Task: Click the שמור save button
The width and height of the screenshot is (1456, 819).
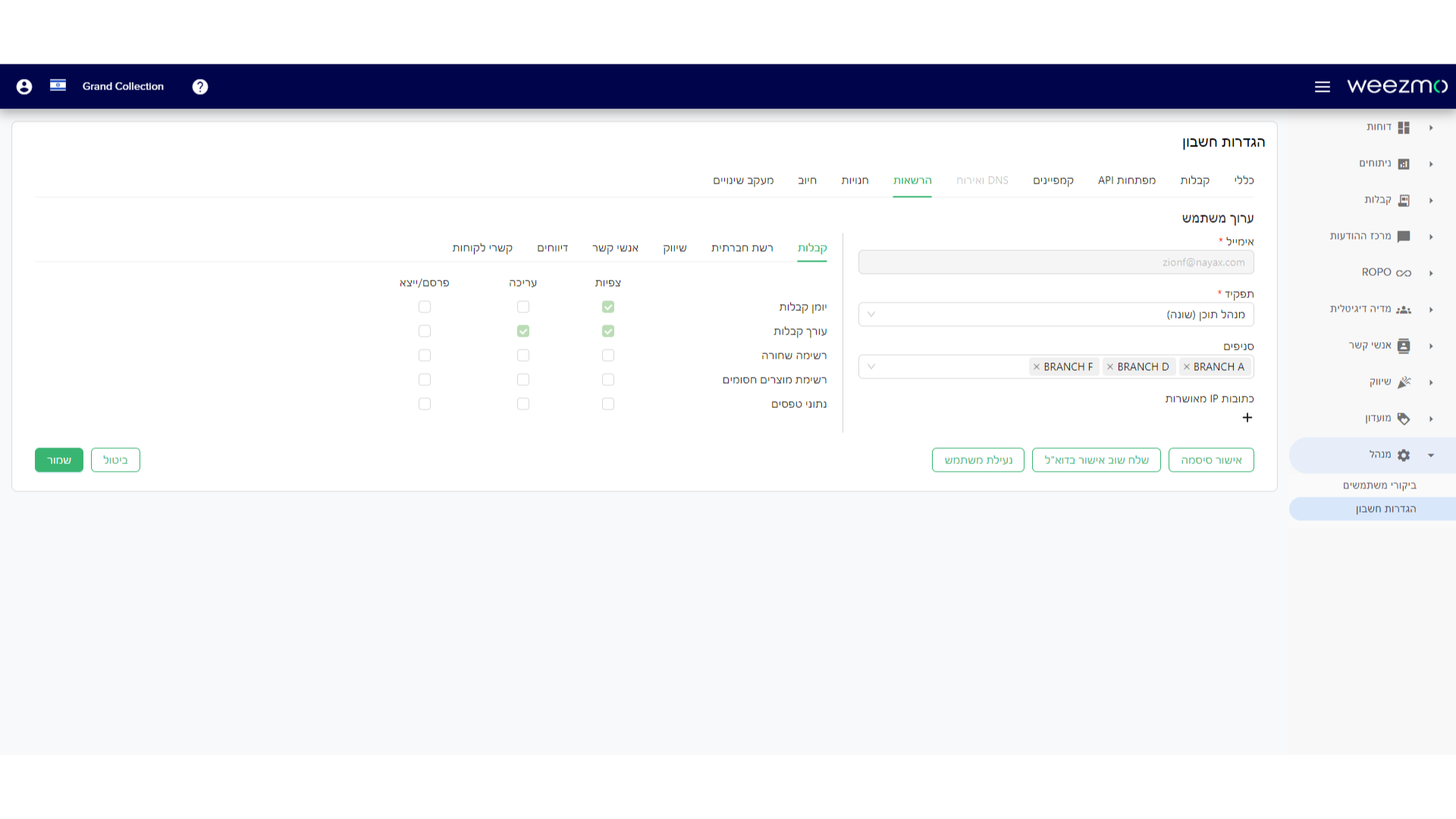Action: [59, 460]
